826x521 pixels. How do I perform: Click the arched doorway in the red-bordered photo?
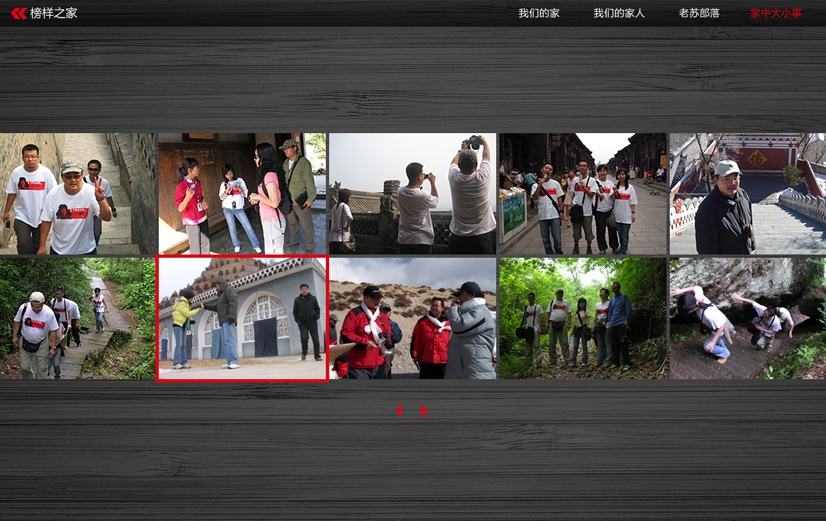pos(265,325)
